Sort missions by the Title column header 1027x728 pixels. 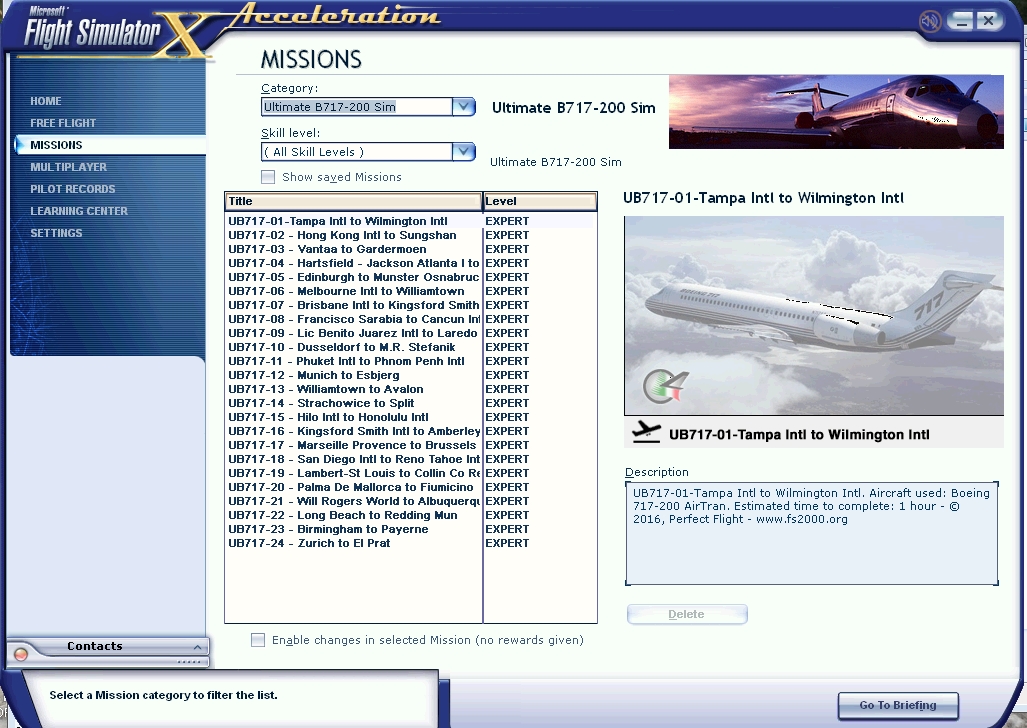[354, 201]
